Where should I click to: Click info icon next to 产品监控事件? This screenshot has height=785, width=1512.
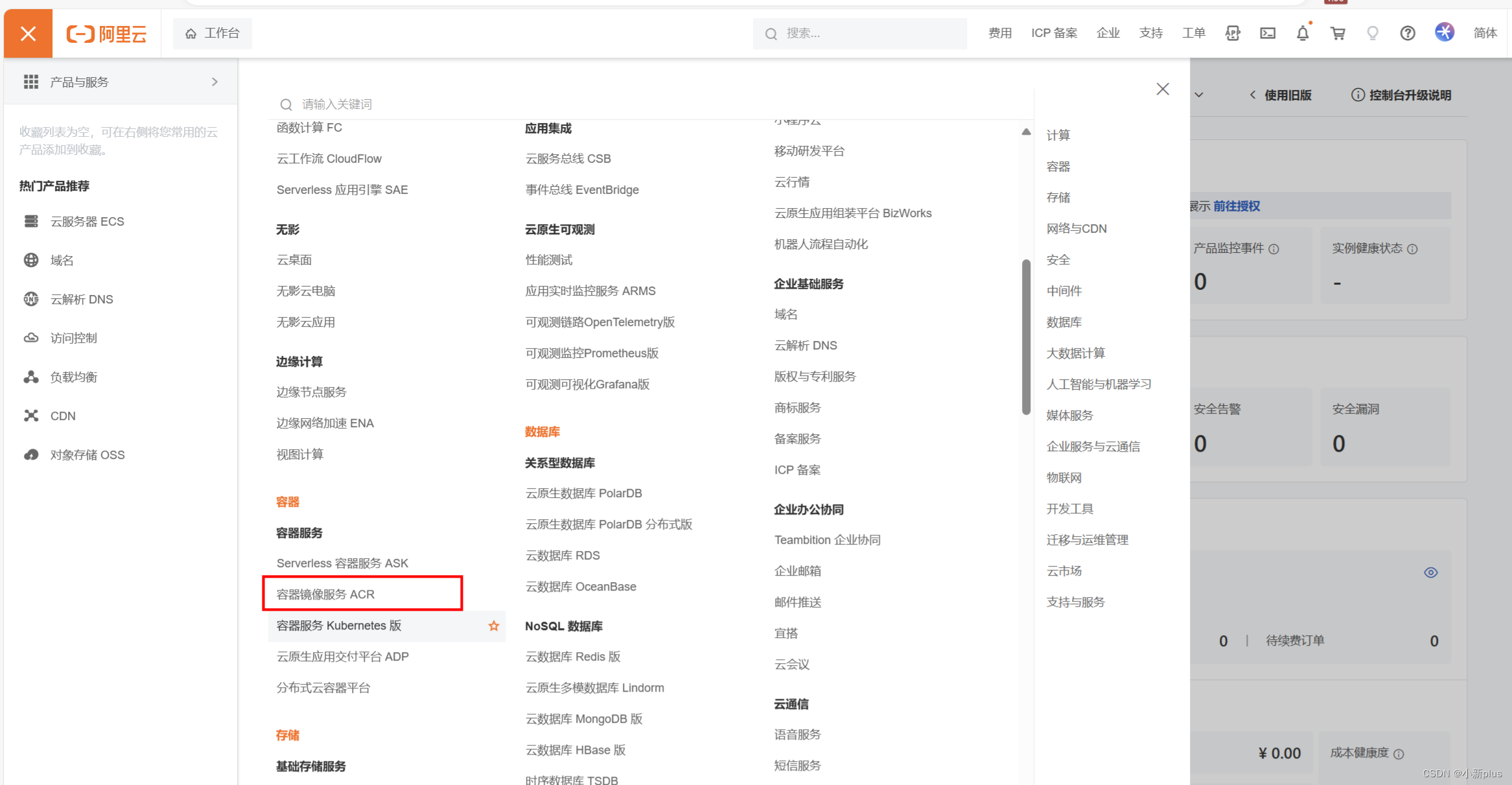1274,249
